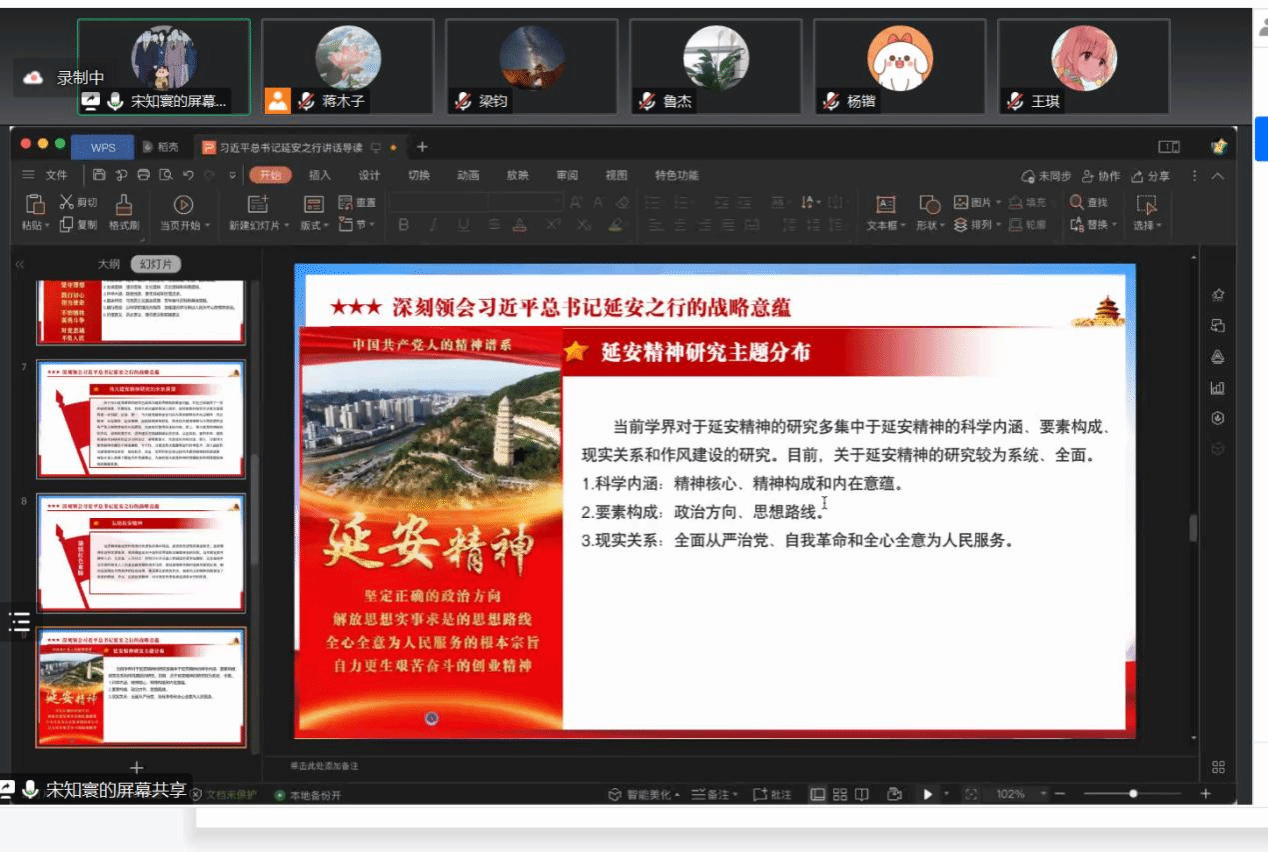1268x852 pixels.
Task: Start slideshow from the status bar play button
Action: [928, 794]
